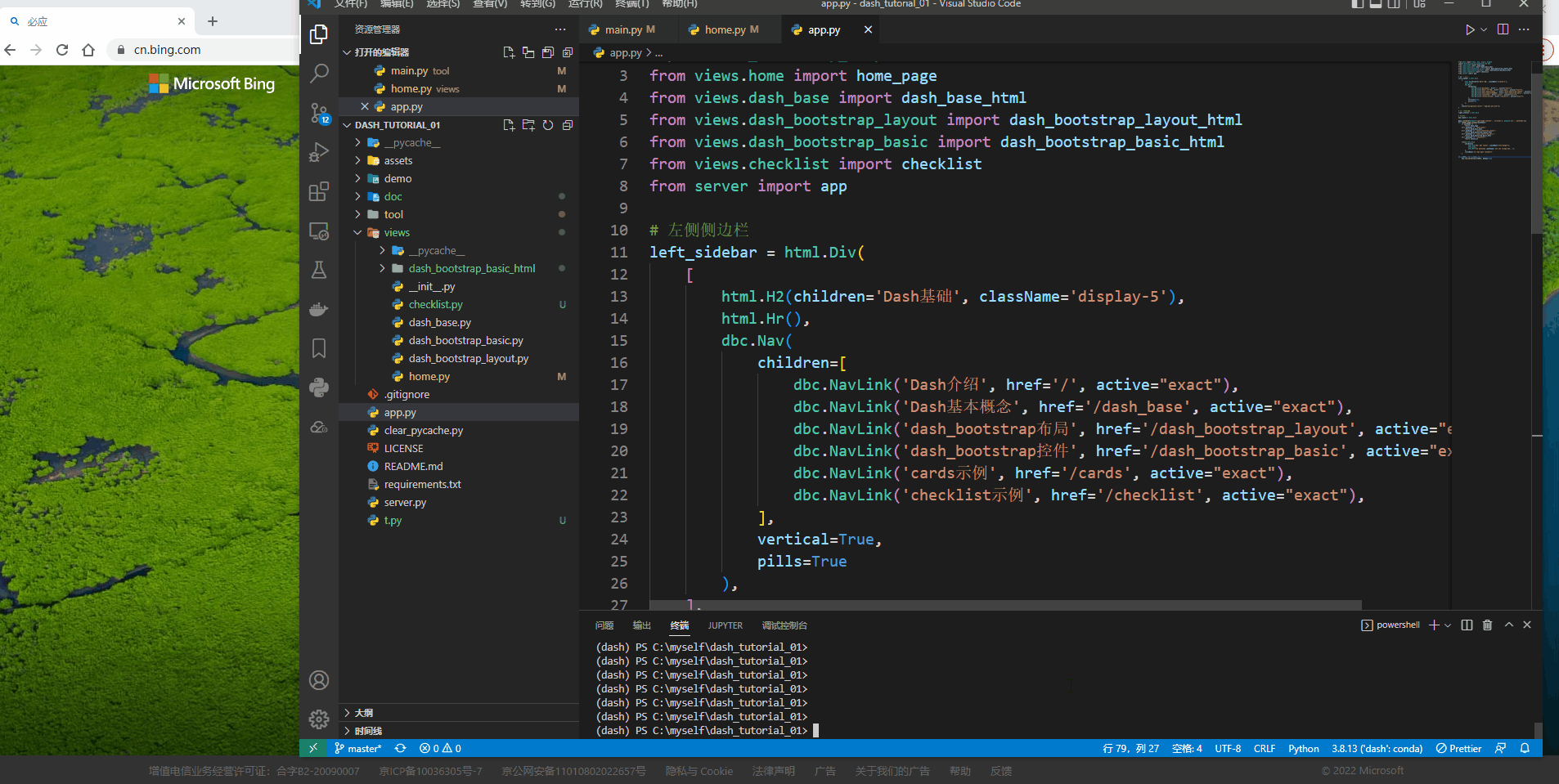Switch to JUPYTER panel tab
1559x784 pixels.
725,625
